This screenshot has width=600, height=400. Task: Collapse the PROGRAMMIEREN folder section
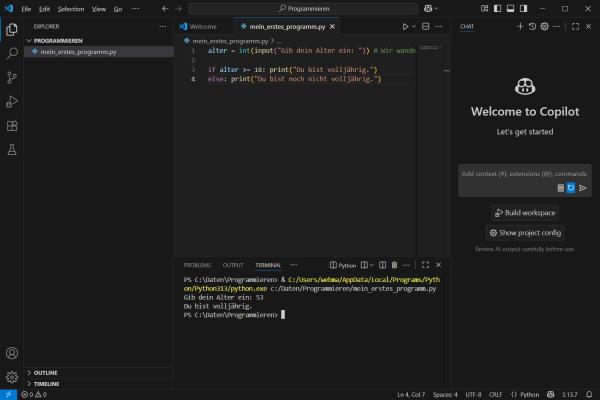click(x=99, y=41)
